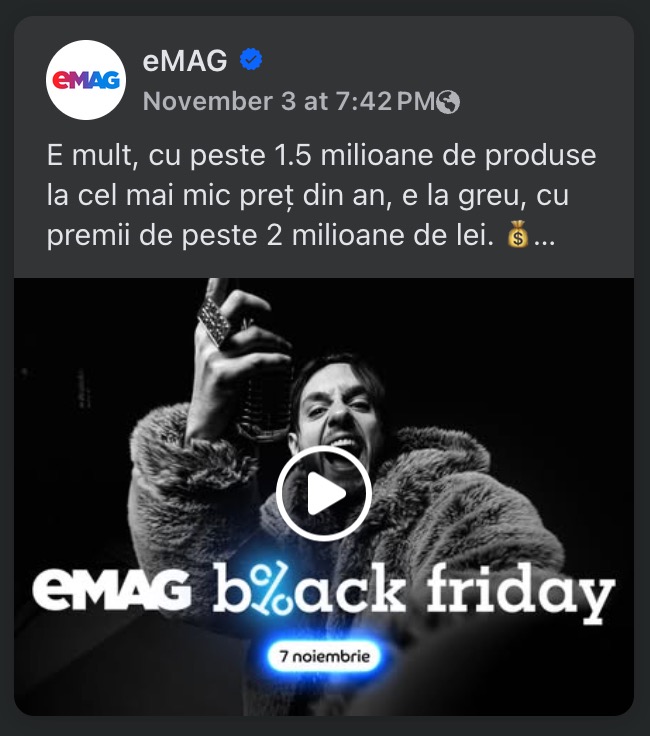Click the sparkly ring on raised hand
The image size is (650, 736).
pyautogui.click(x=215, y=321)
